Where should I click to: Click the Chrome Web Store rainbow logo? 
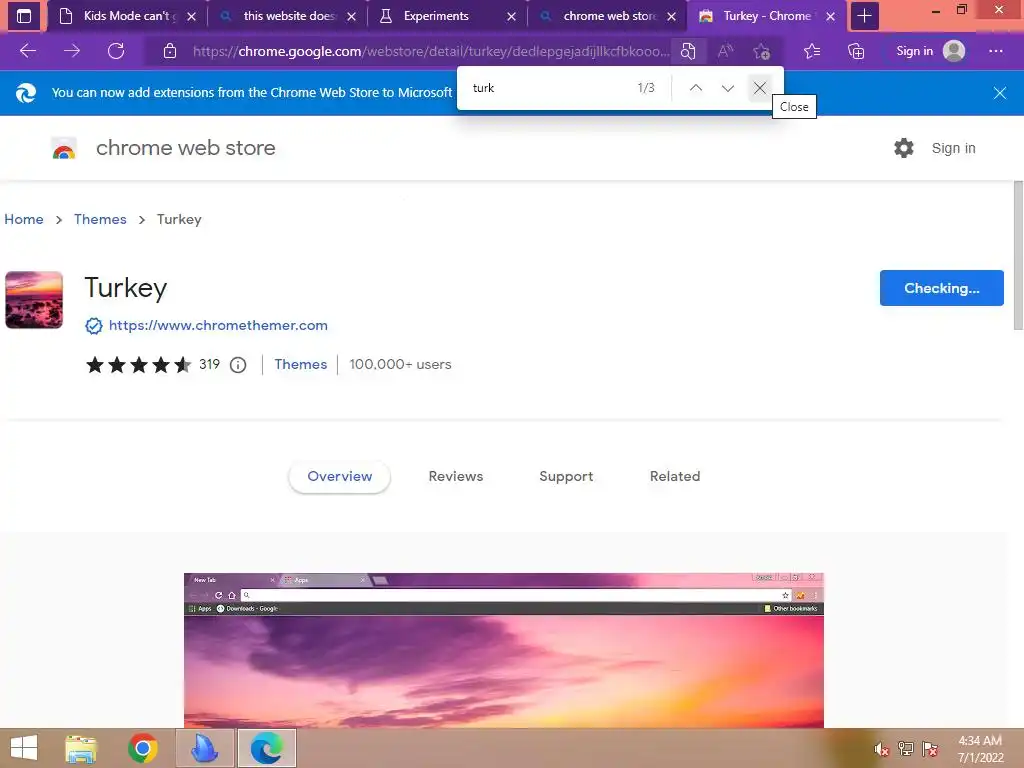(x=64, y=149)
